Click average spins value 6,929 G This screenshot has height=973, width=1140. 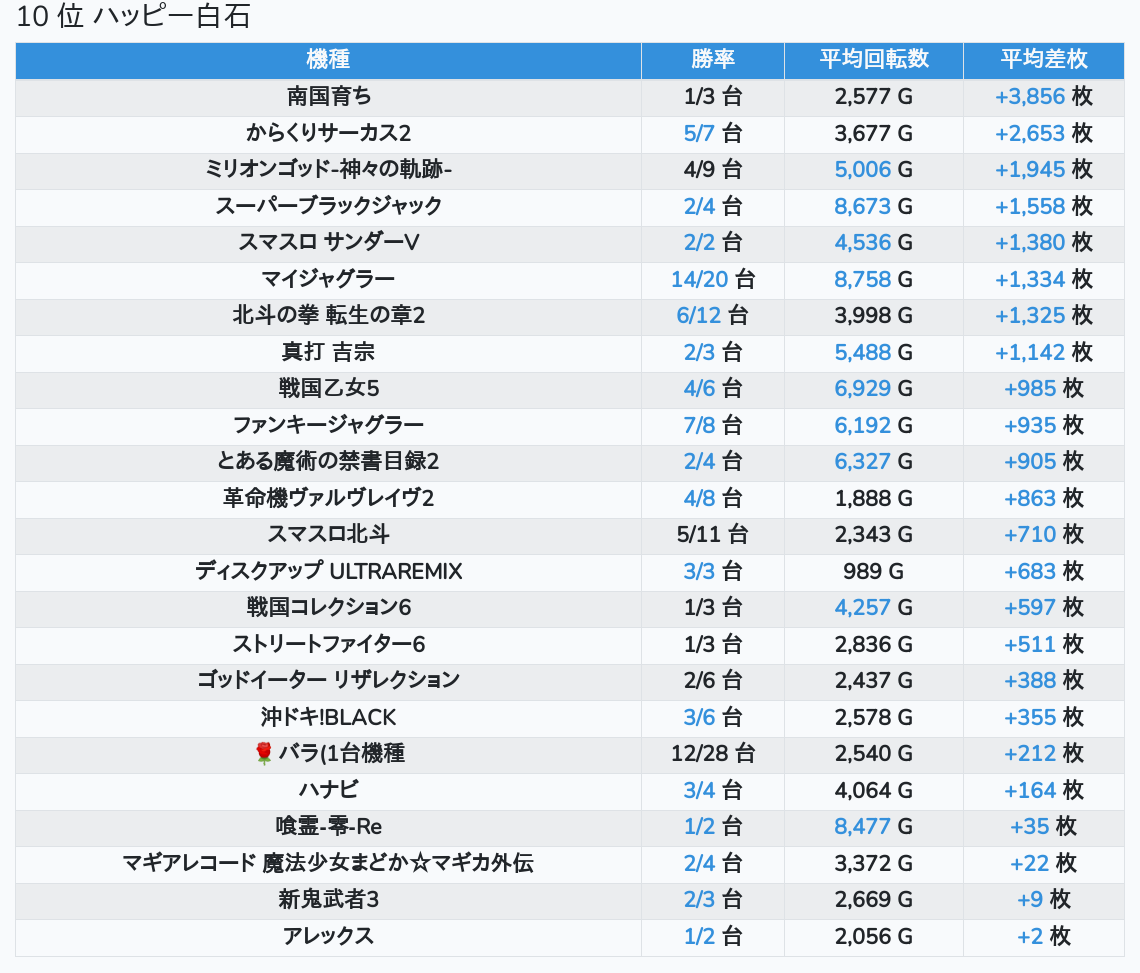[874, 388]
